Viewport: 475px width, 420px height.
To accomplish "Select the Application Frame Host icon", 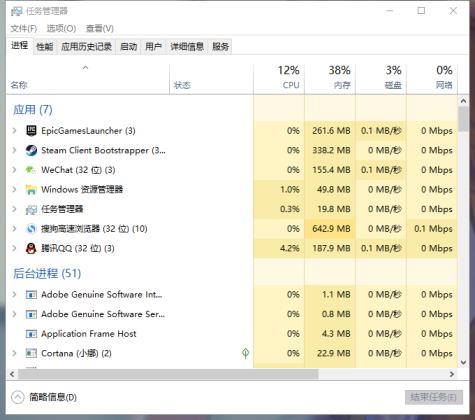I will click(31, 334).
